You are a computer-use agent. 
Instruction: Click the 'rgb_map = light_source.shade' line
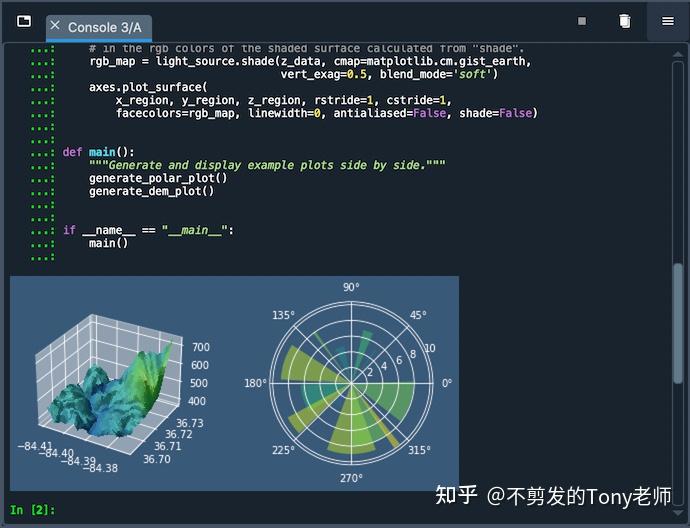point(310,61)
